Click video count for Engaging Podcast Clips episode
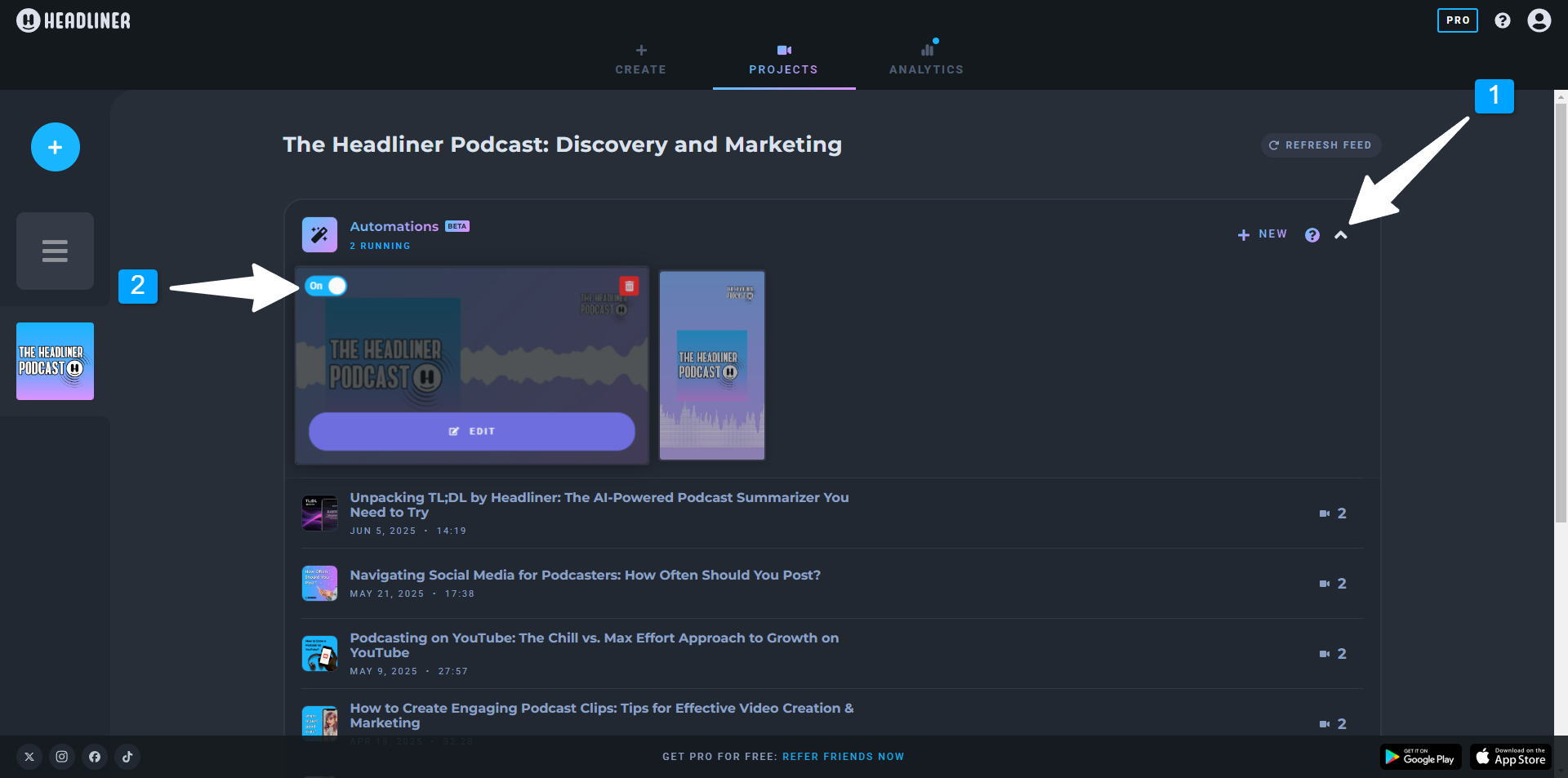Screen dimensions: 1568x778 click(x=1333, y=724)
